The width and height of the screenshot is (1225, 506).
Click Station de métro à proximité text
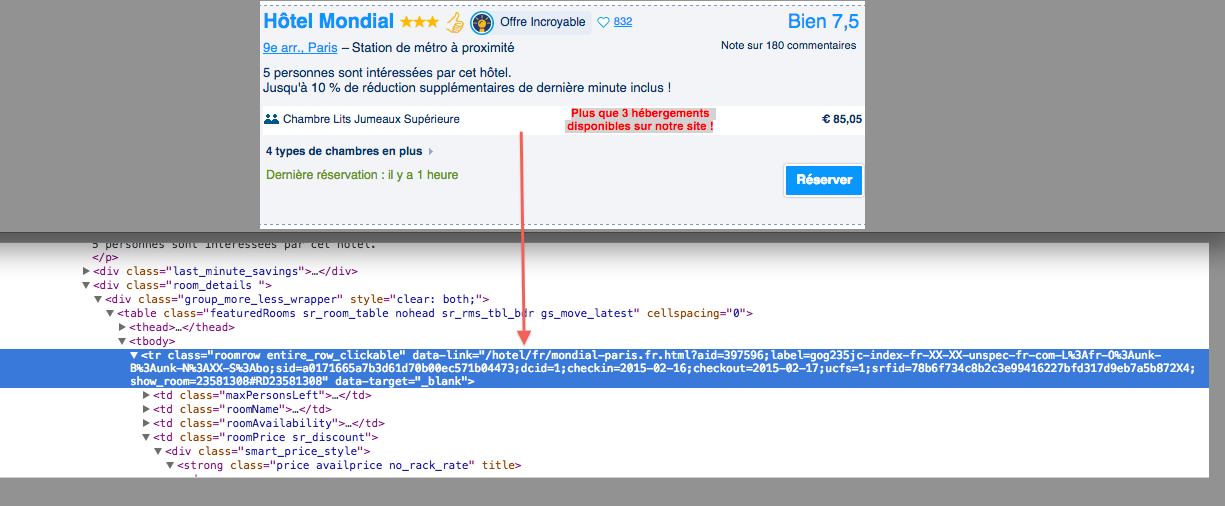(434, 47)
